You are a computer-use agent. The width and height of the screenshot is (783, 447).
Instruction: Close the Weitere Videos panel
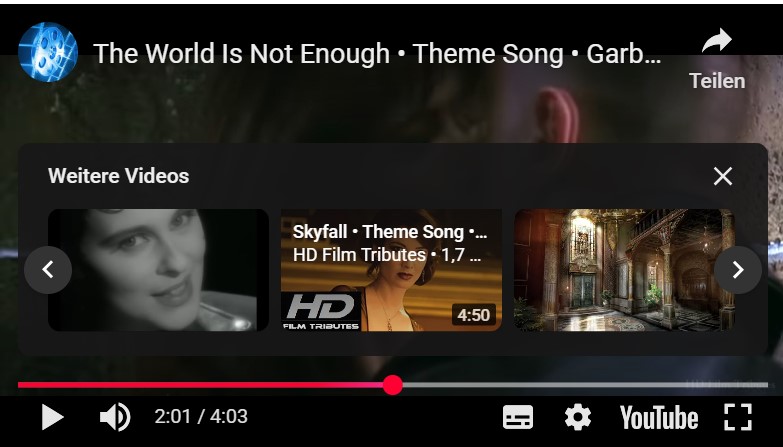pos(723,176)
